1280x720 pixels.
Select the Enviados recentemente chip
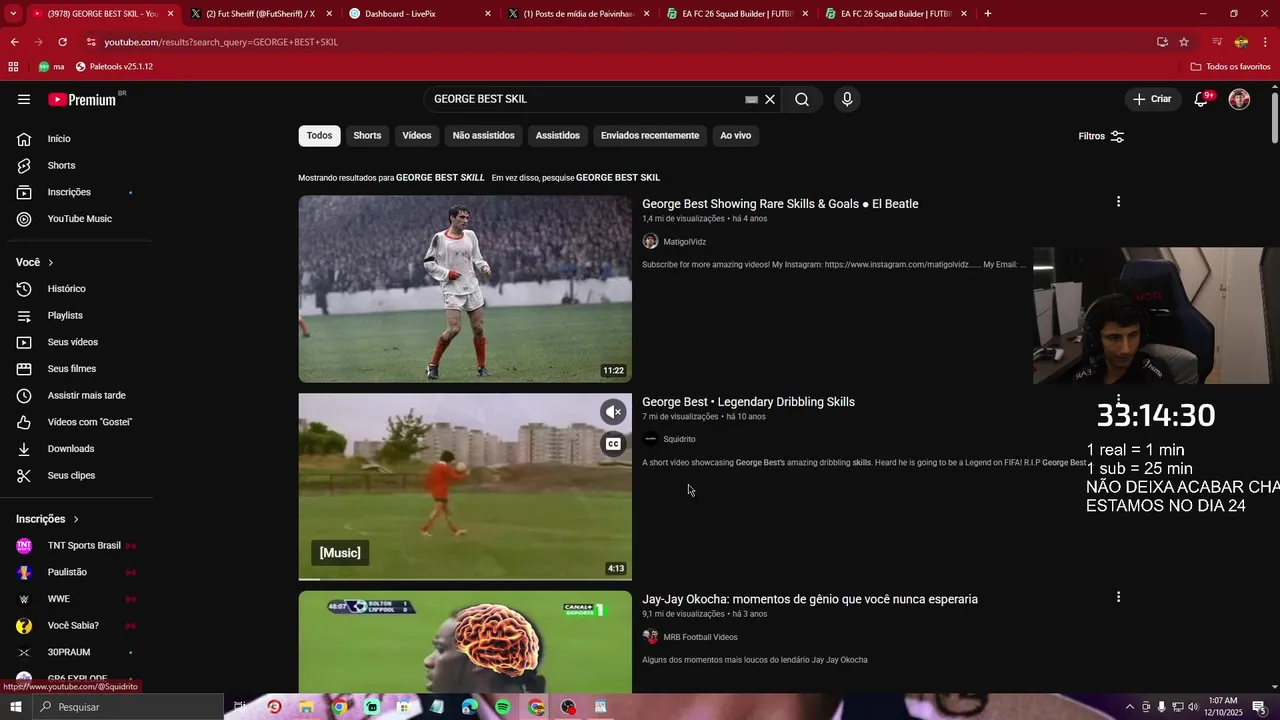(650, 136)
